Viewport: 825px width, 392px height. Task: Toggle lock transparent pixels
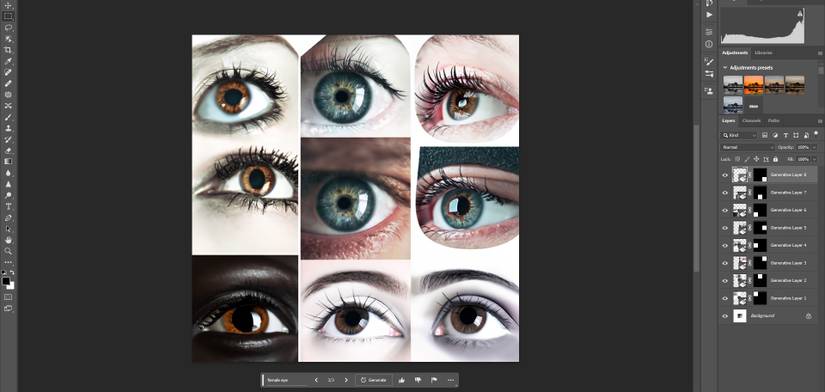tap(737, 159)
